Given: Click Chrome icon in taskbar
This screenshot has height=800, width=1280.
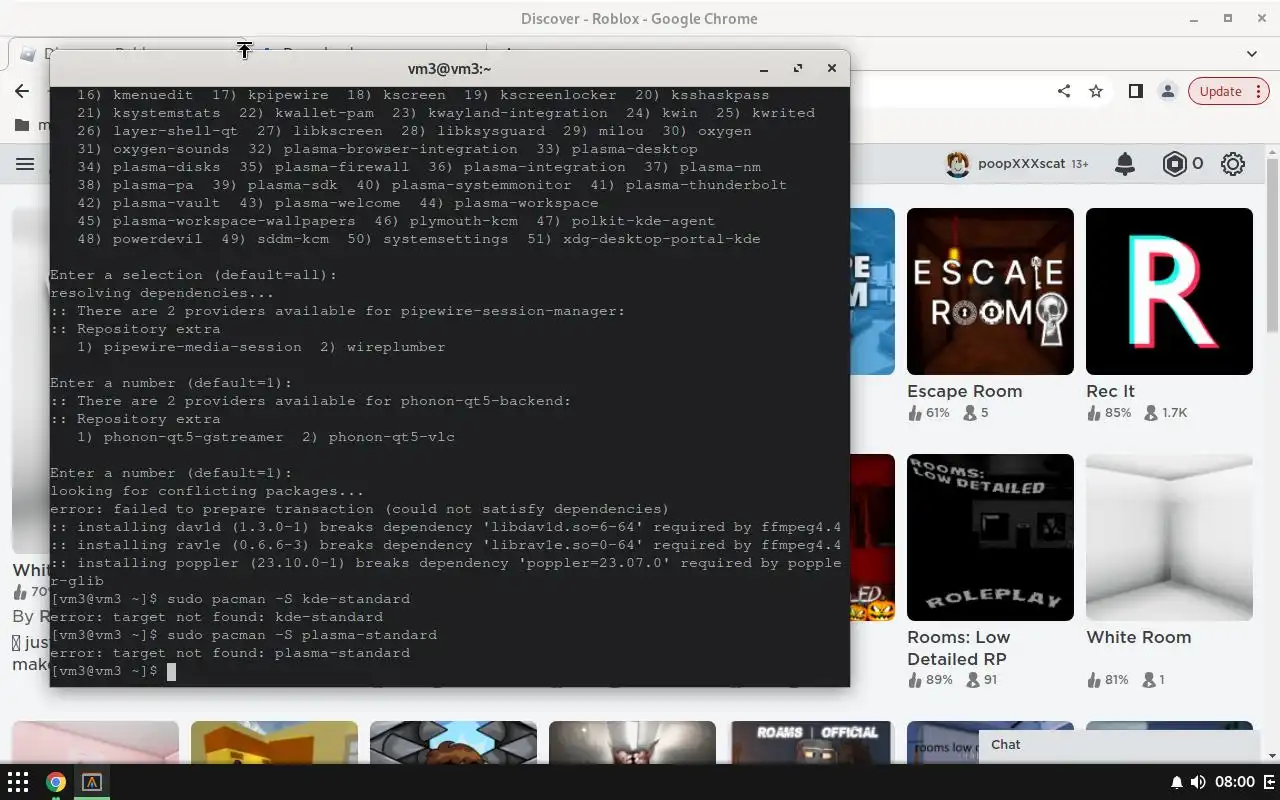Looking at the screenshot, I should pyautogui.click(x=55, y=782).
